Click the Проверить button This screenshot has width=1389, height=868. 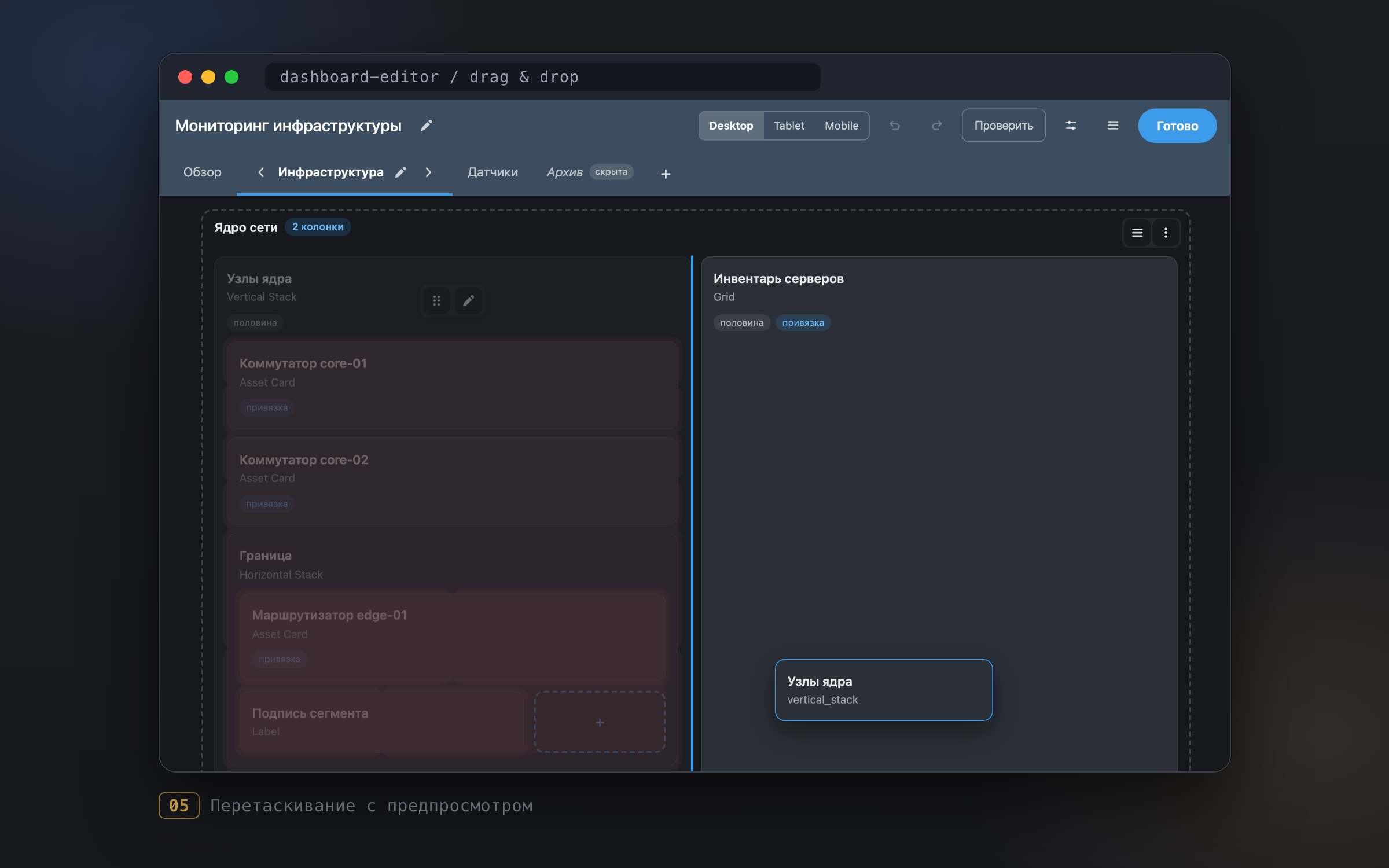[x=1004, y=126]
